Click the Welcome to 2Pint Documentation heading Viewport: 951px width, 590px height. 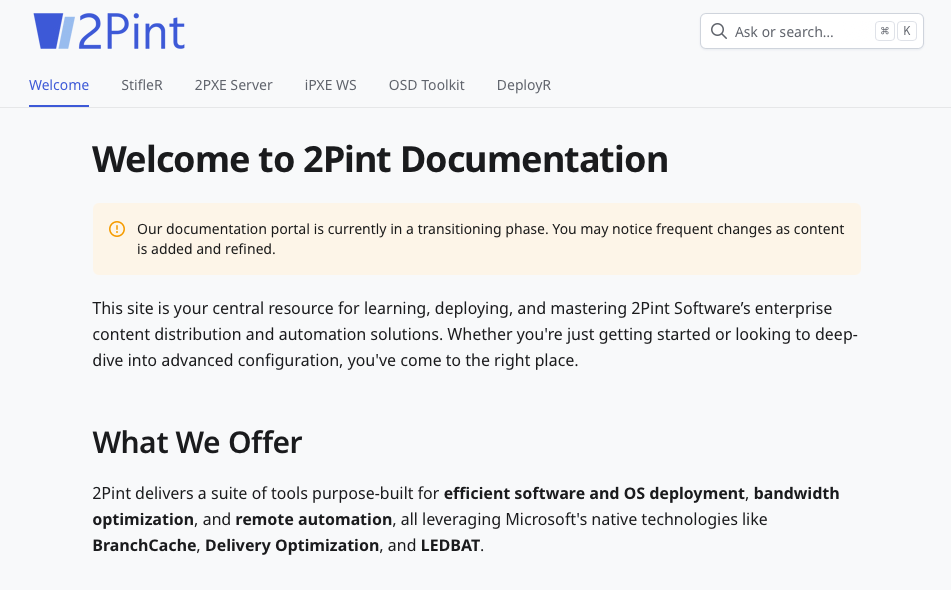(380, 159)
